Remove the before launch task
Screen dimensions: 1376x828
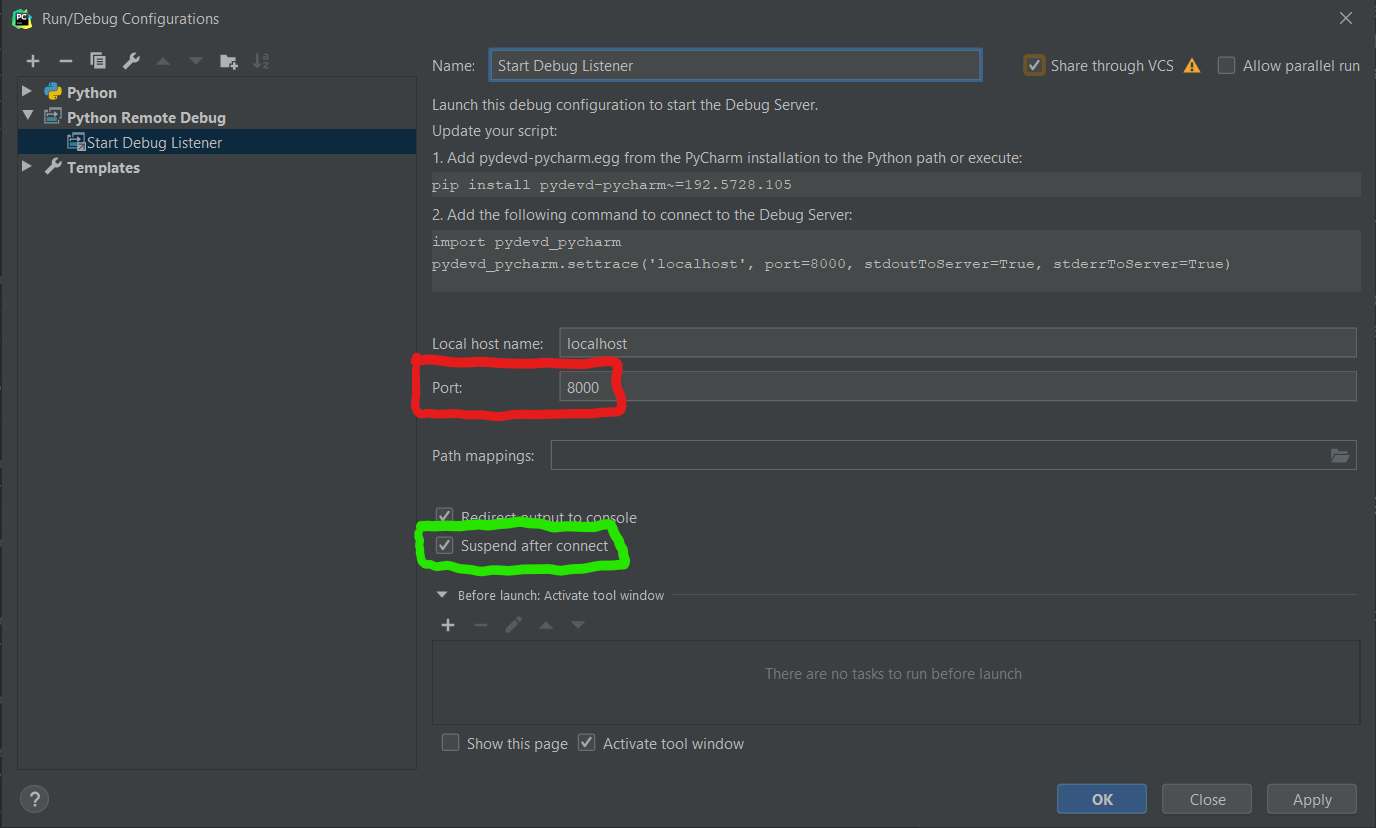click(x=481, y=625)
